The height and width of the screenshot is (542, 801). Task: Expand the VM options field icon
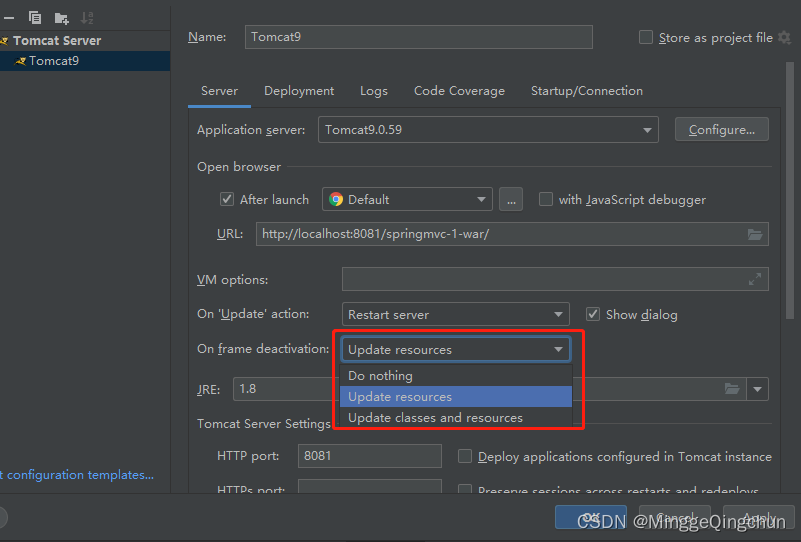point(755,279)
